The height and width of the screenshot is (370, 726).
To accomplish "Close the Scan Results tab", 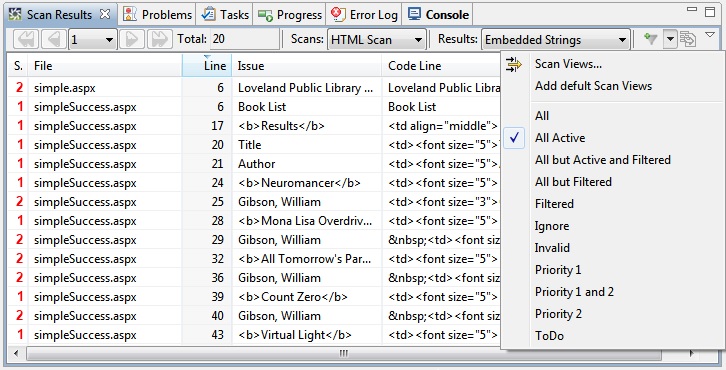I will [x=105, y=14].
